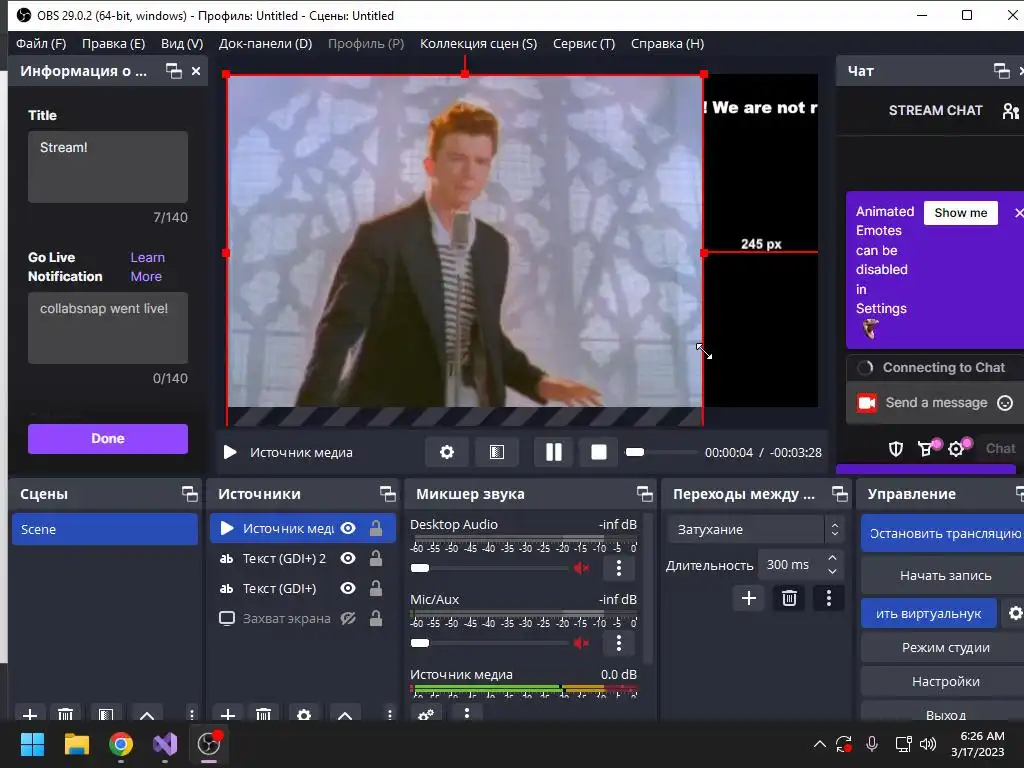
Task: Pause the media source playback
Action: 554,452
